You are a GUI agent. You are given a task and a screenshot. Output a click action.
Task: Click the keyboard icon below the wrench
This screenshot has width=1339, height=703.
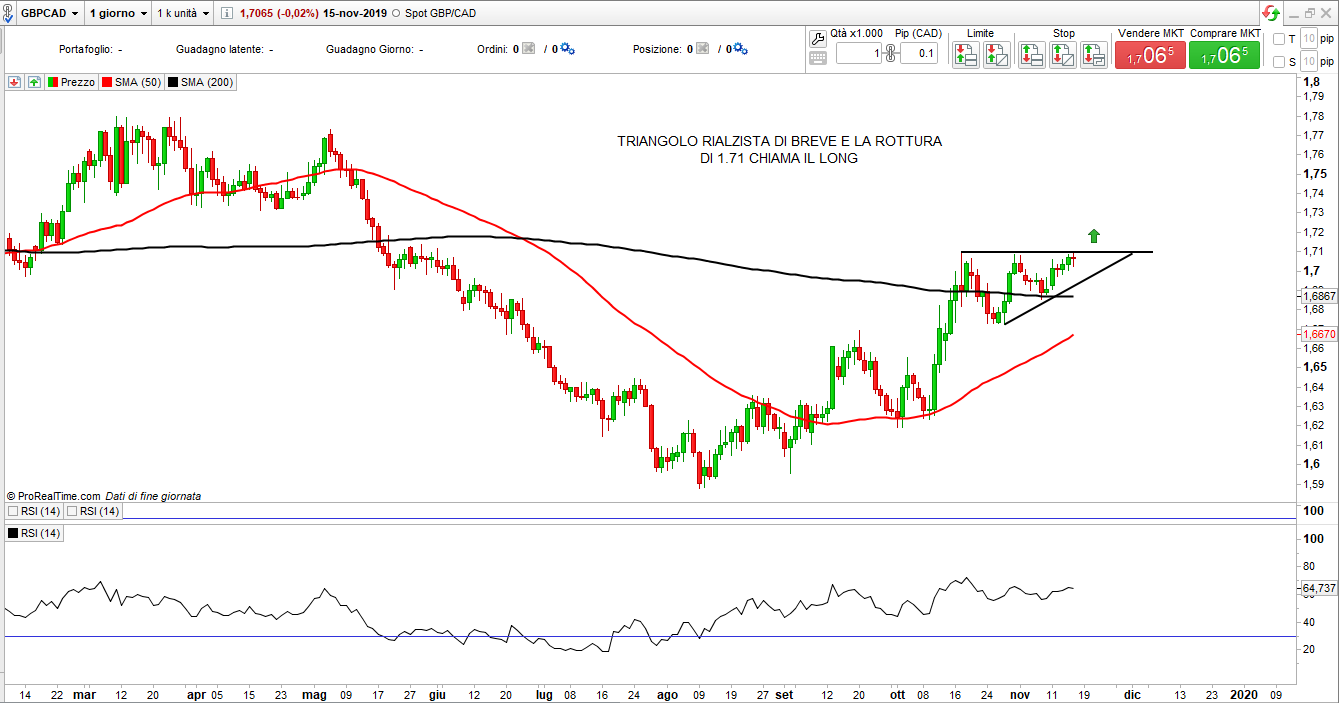click(x=817, y=58)
